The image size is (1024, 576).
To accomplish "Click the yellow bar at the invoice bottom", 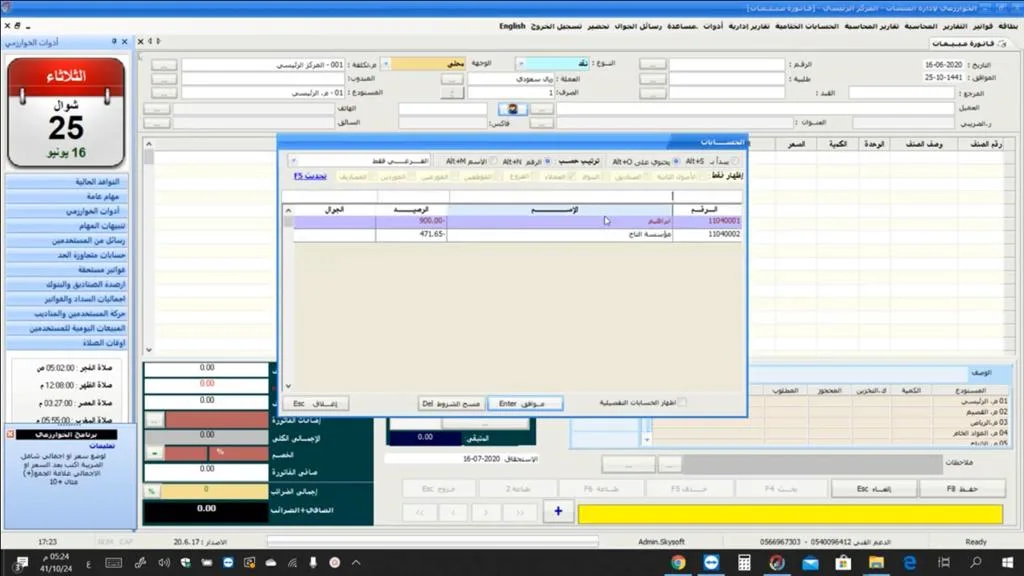I will click(x=790, y=514).
